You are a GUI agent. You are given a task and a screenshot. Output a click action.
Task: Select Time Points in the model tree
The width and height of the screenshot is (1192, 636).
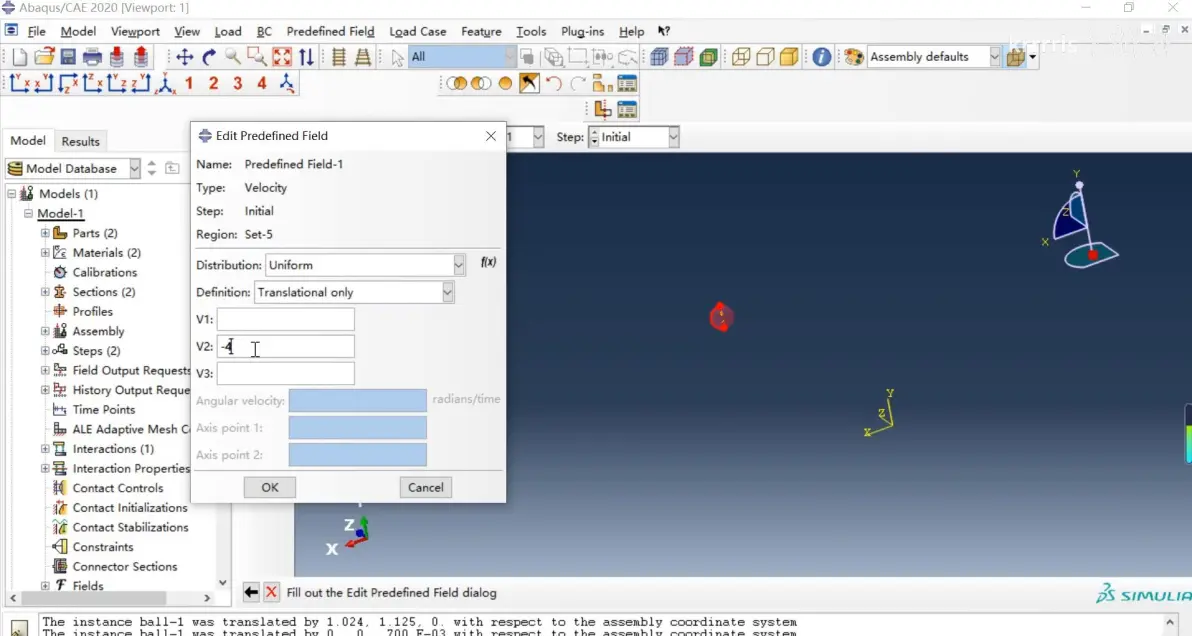click(103, 410)
